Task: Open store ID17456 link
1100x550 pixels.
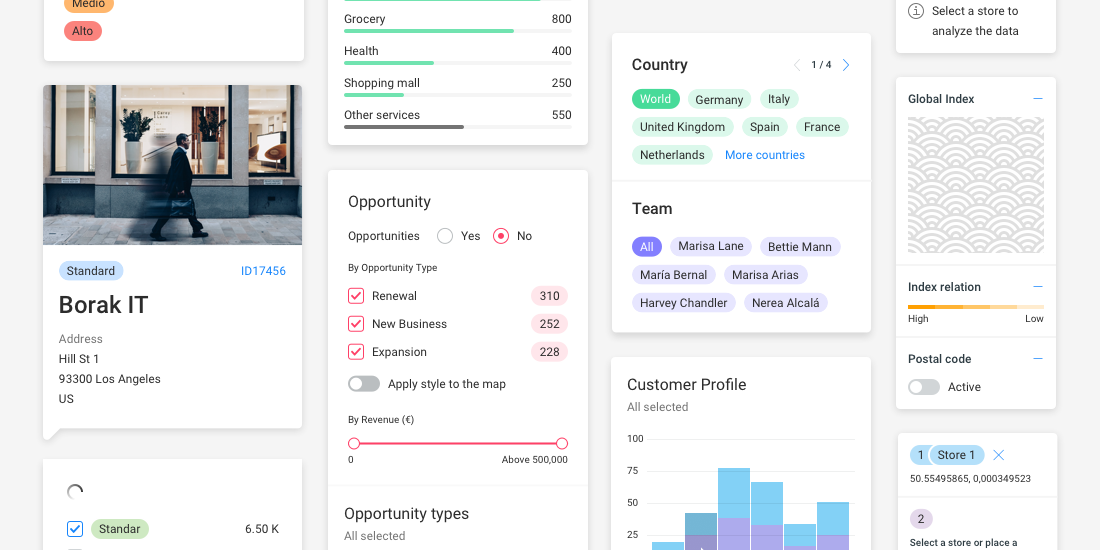Action: [263, 271]
